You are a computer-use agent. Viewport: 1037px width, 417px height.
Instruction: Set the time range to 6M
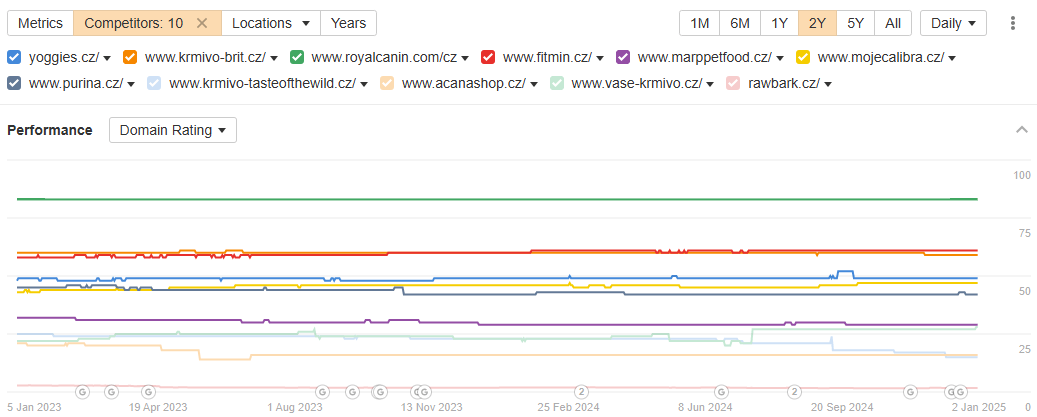[740, 23]
